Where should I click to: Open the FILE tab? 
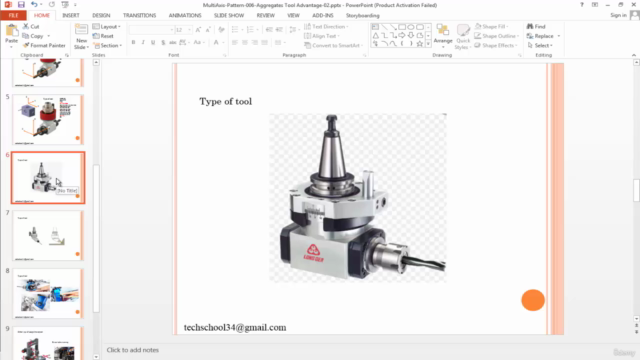[13, 16]
